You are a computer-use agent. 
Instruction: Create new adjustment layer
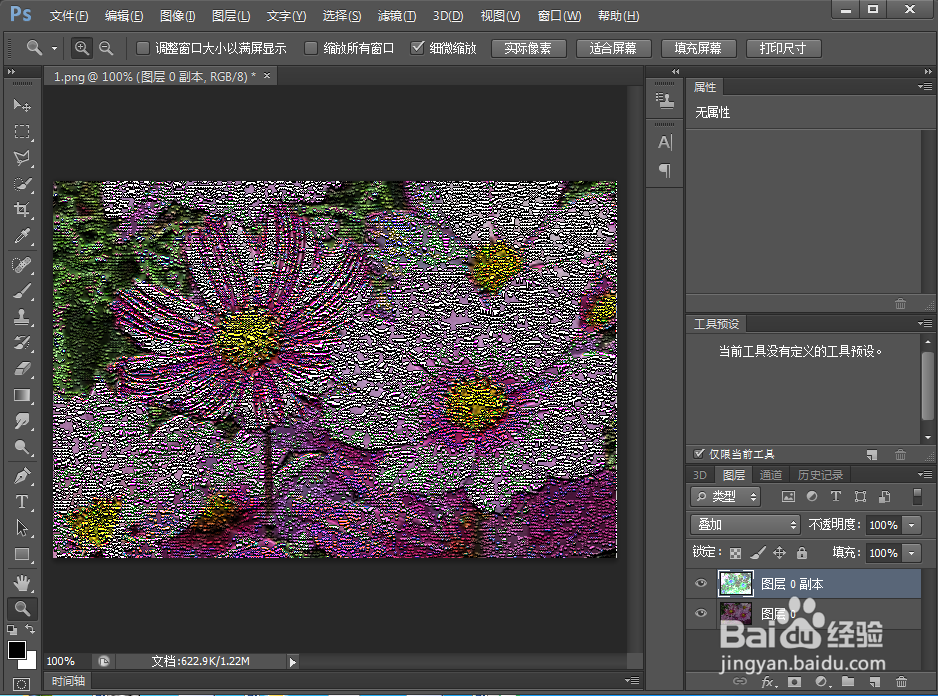(822, 682)
